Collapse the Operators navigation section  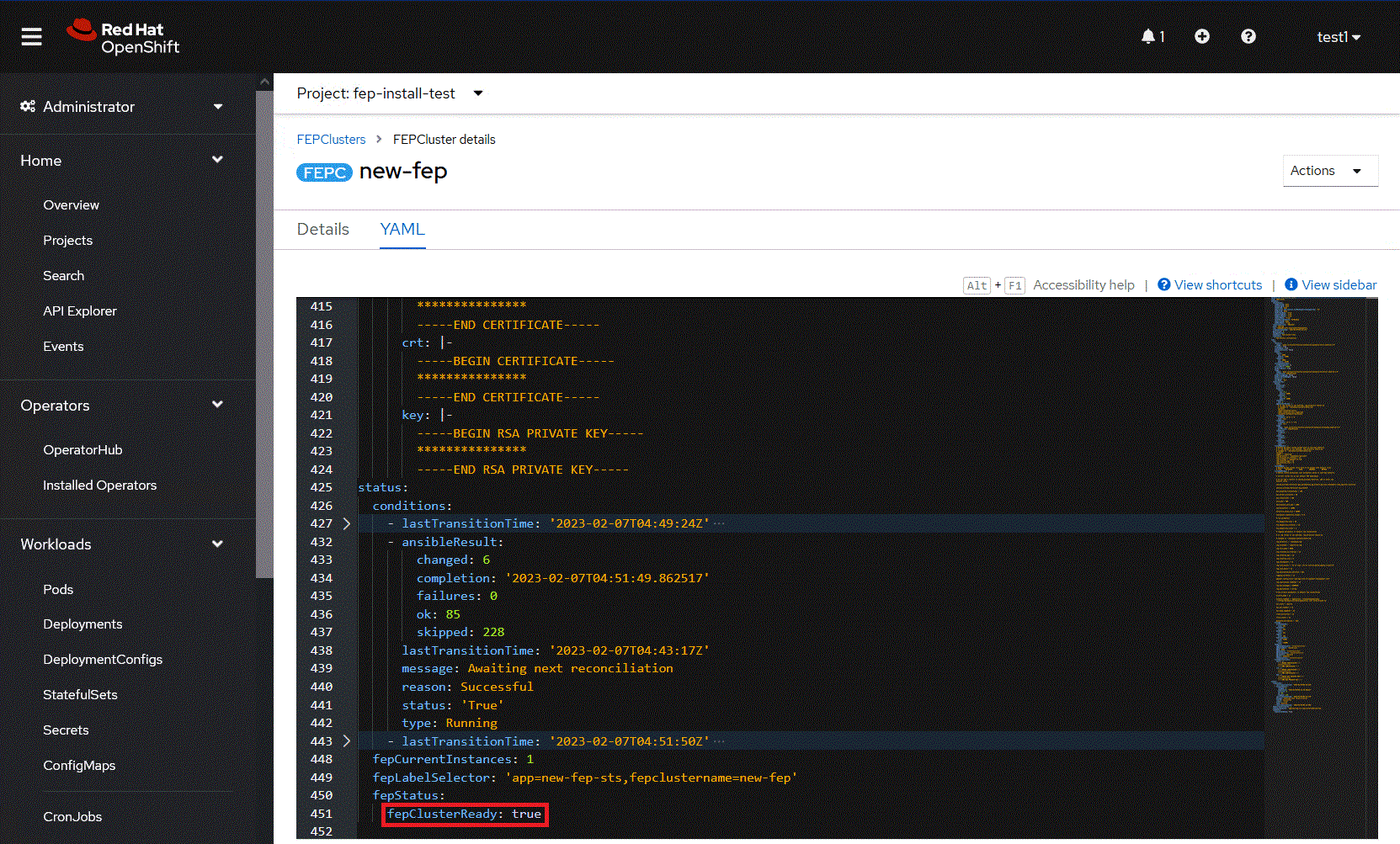217,405
